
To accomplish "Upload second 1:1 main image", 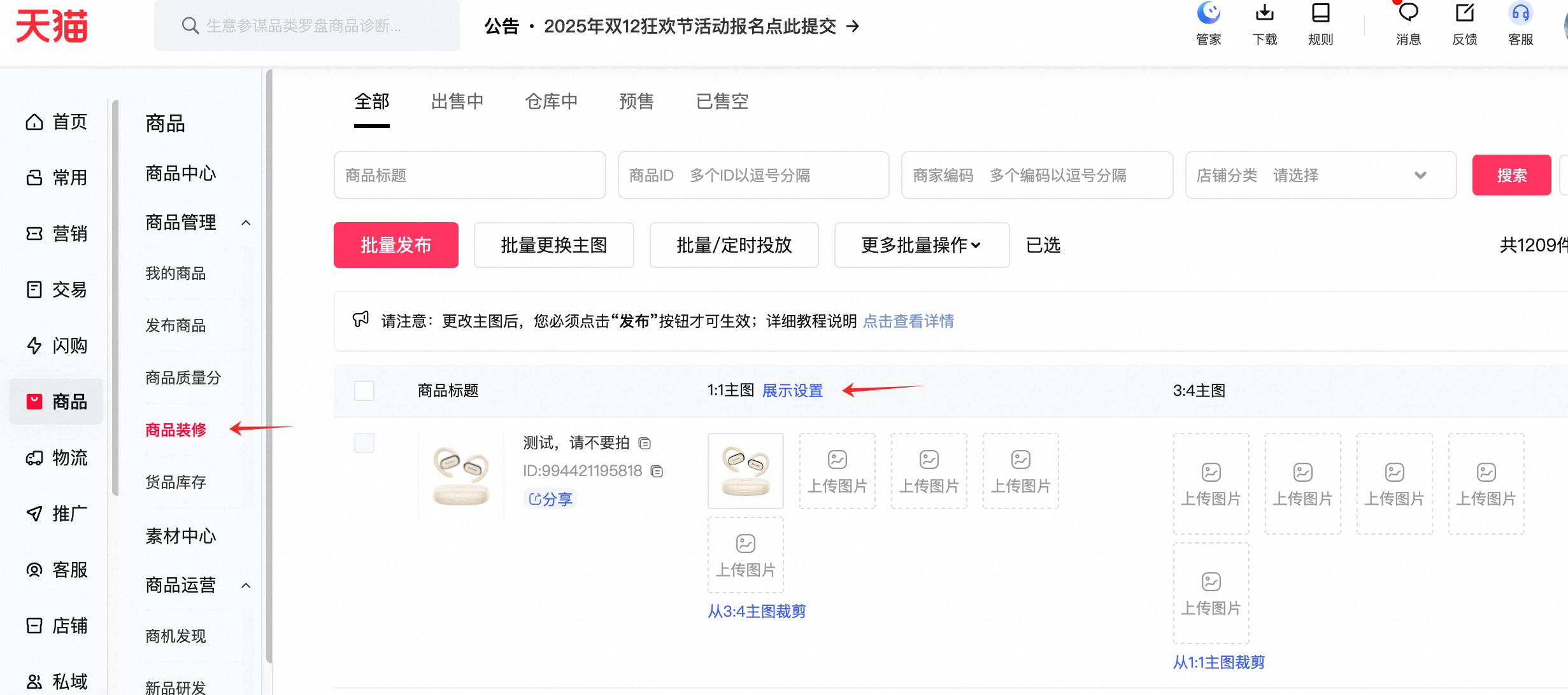I will pyautogui.click(x=837, y=471).
